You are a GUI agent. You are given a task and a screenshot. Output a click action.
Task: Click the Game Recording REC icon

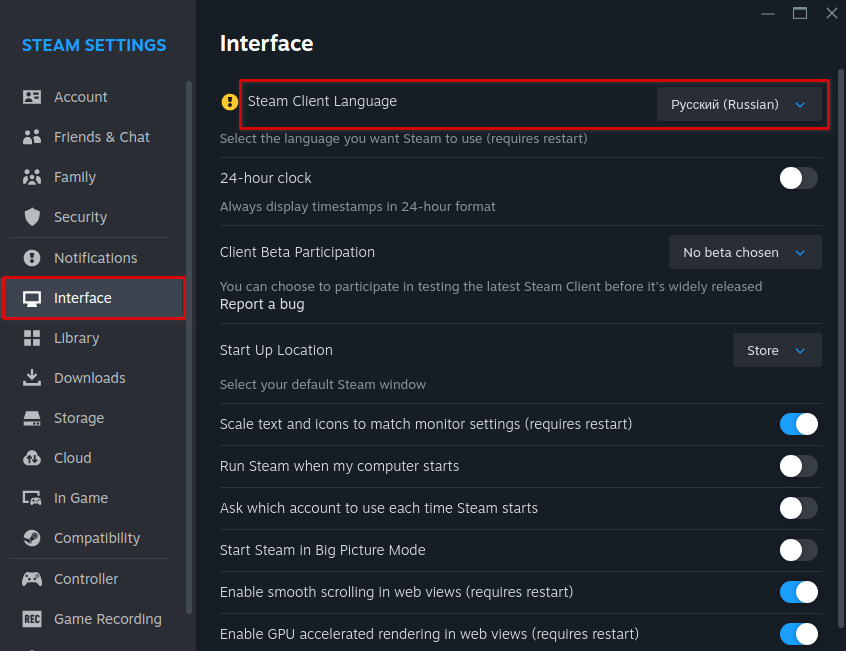tap(32, 619)
